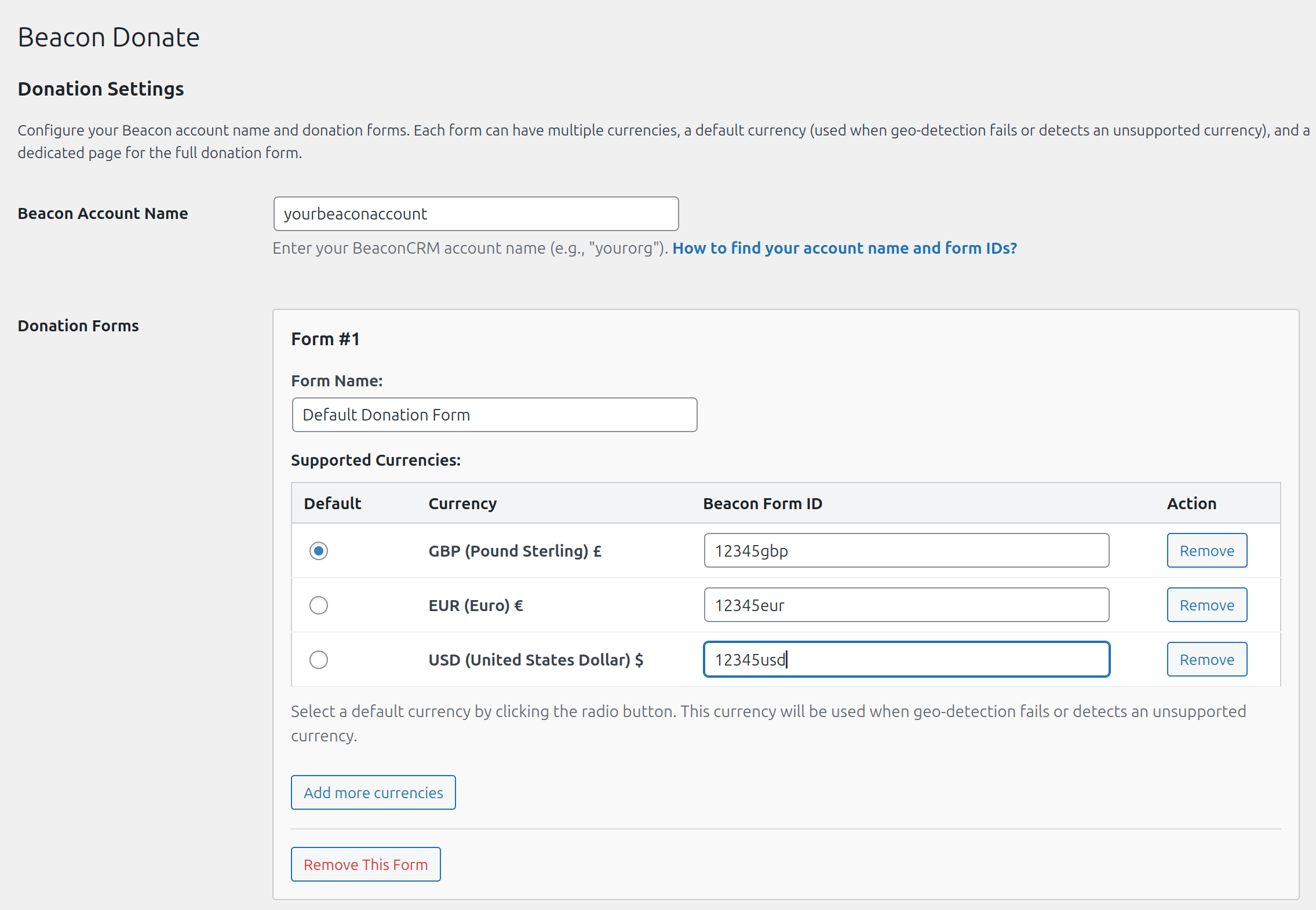Click the Form #1 heading
This screenshot has height=910, width=1316.
pyautogui.click(x=325, y=338)
